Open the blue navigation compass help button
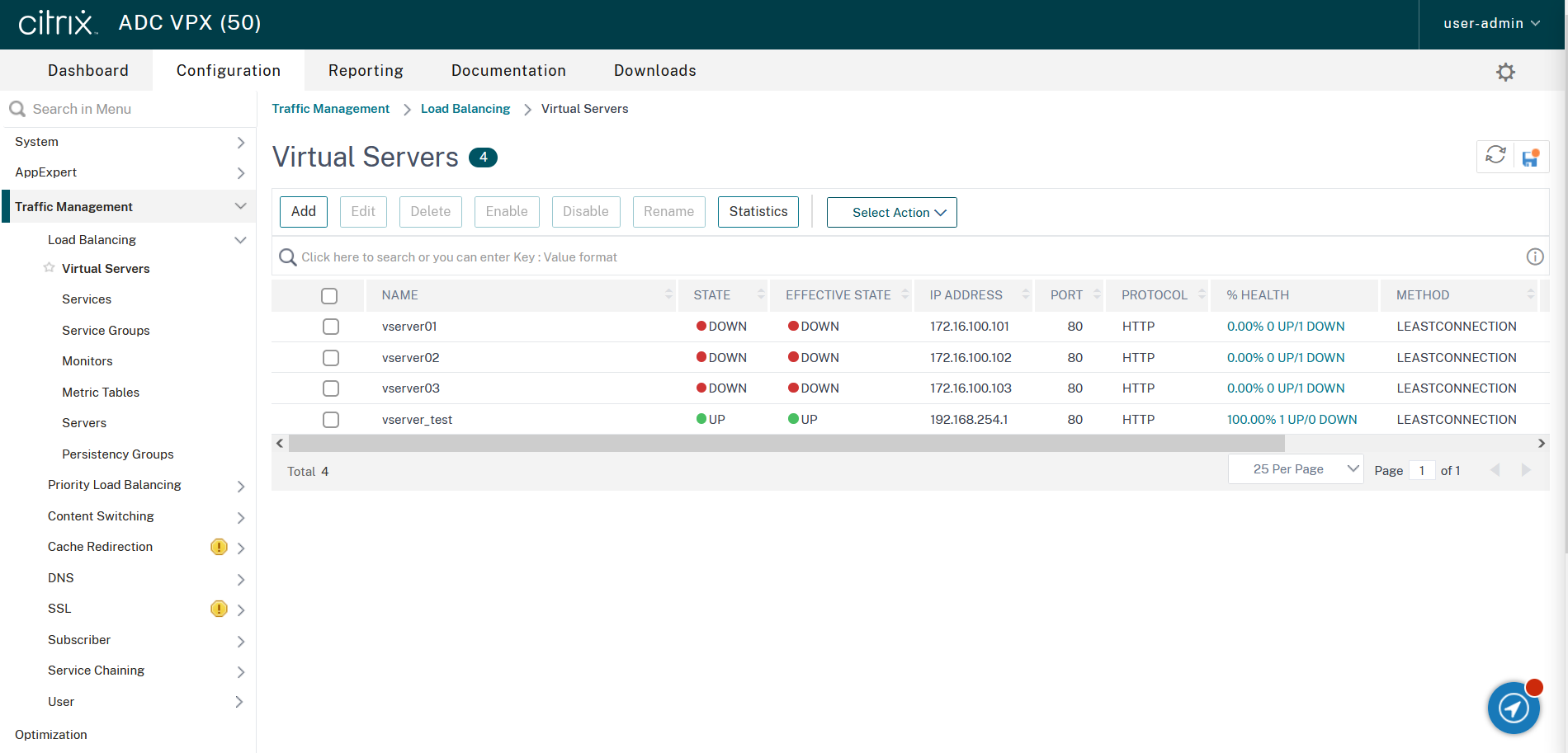The image size is (1568, 753). point(1513,708)
